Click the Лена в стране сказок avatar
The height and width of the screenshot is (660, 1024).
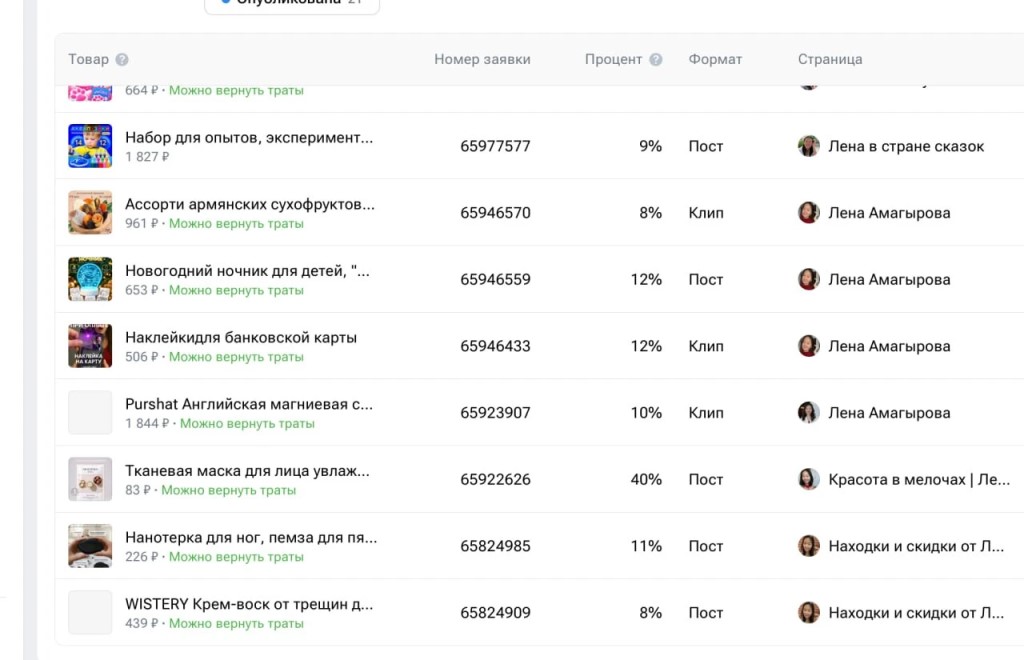(x=808, y=146)
